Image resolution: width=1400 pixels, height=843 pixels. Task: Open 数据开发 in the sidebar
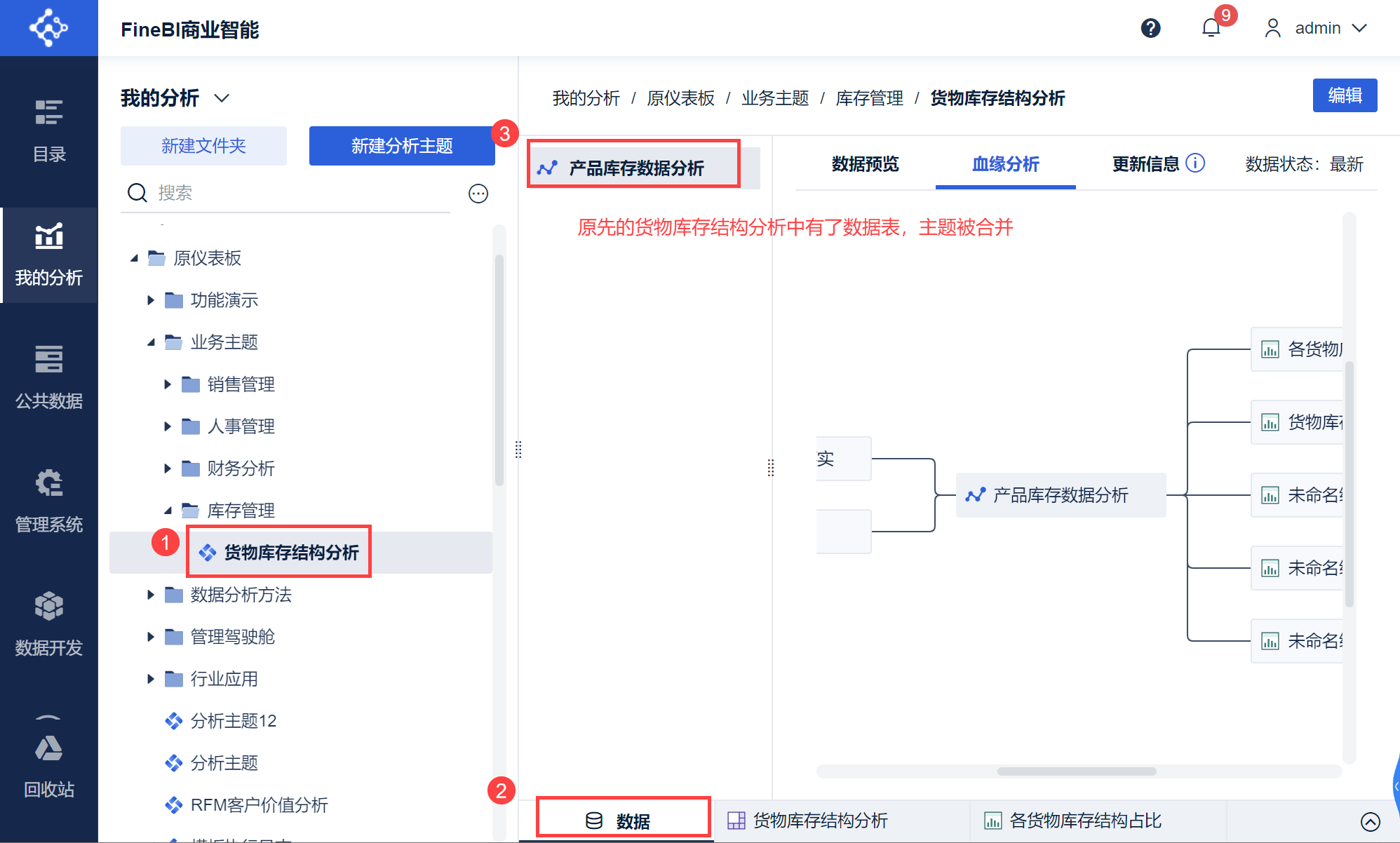[x=49, y=624]
